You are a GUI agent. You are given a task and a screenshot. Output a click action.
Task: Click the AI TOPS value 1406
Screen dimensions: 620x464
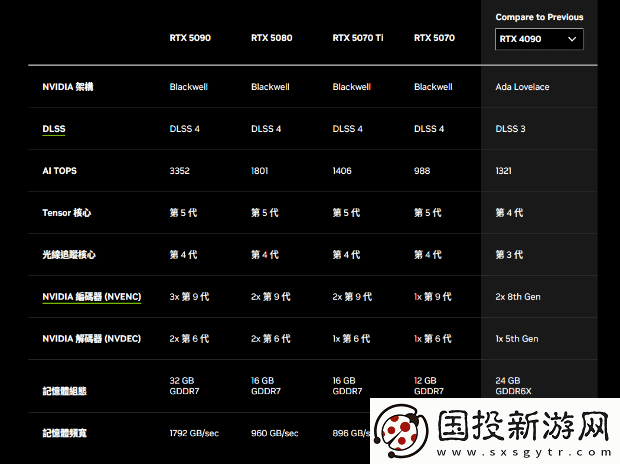point(342,171)
